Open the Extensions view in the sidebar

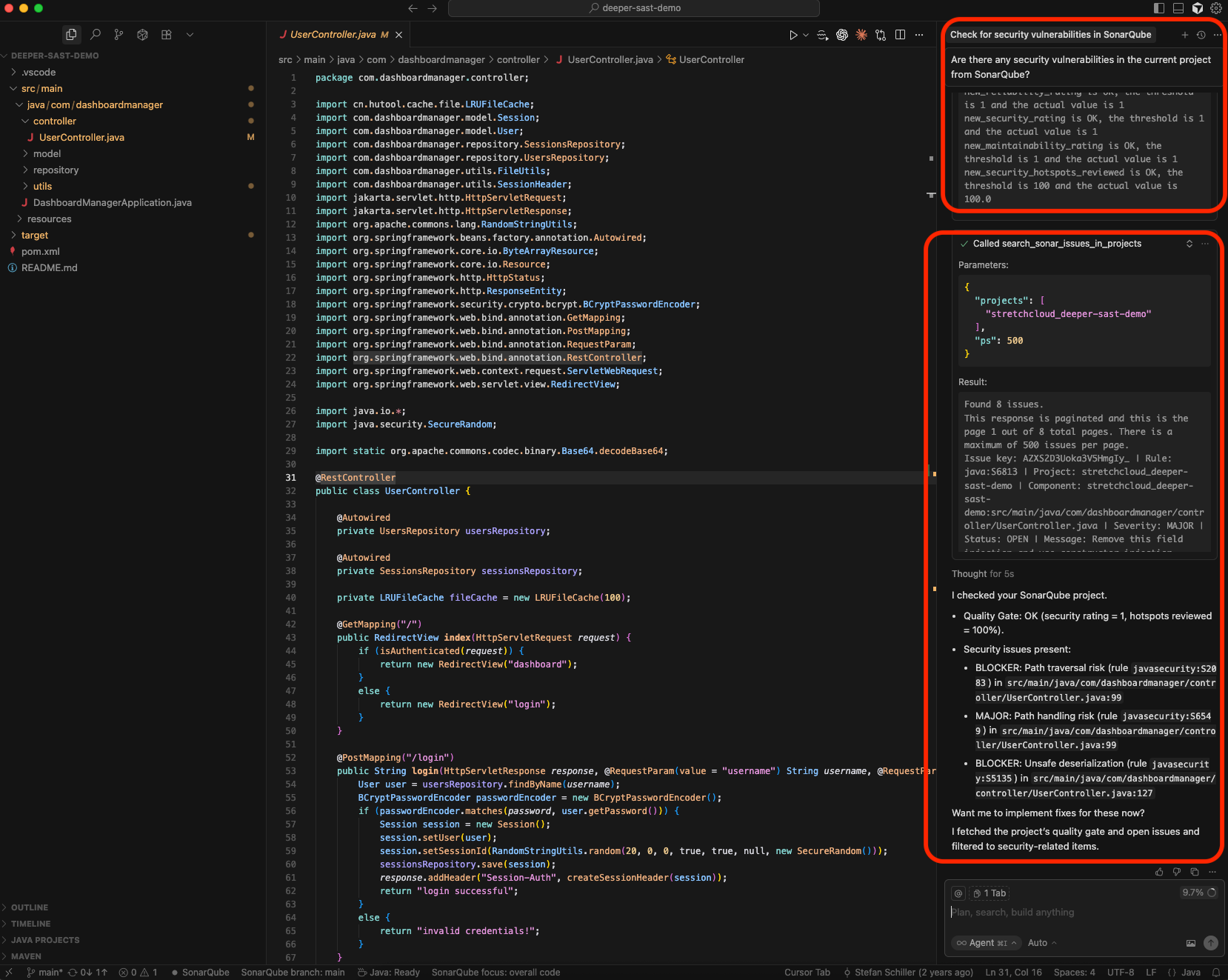click(x=166, y=34)
